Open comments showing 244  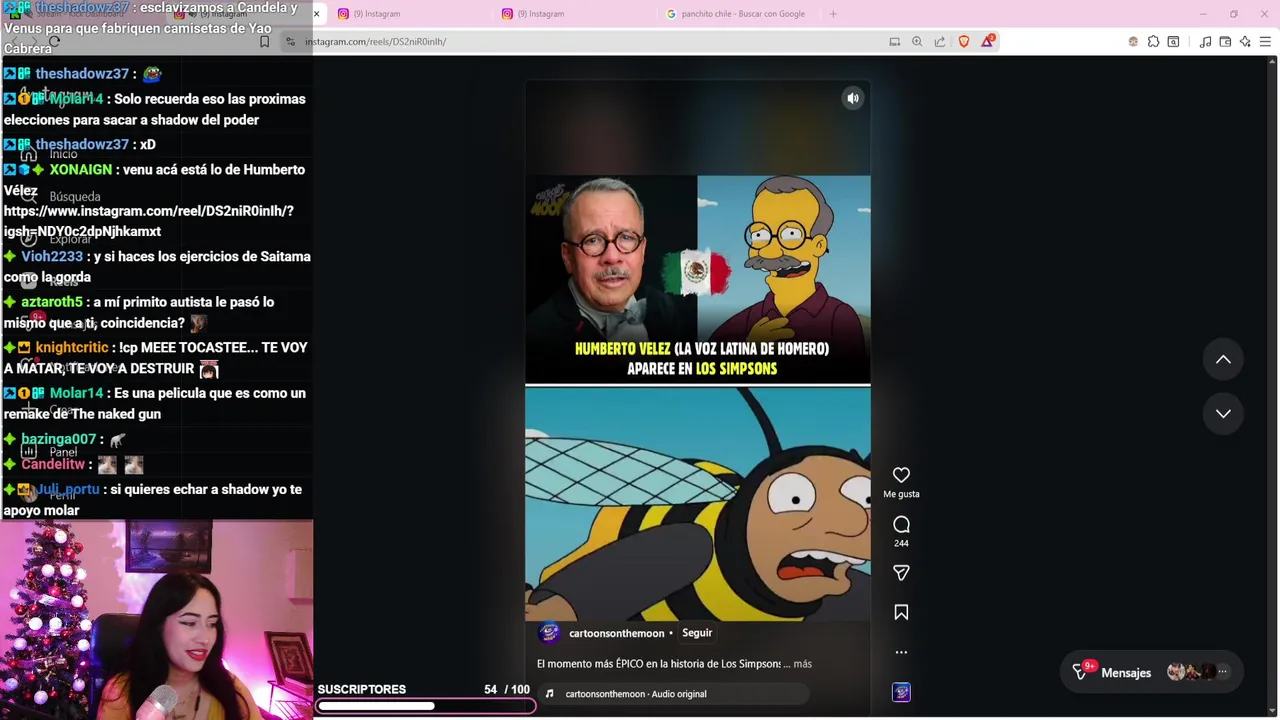[x=901, y=524]
